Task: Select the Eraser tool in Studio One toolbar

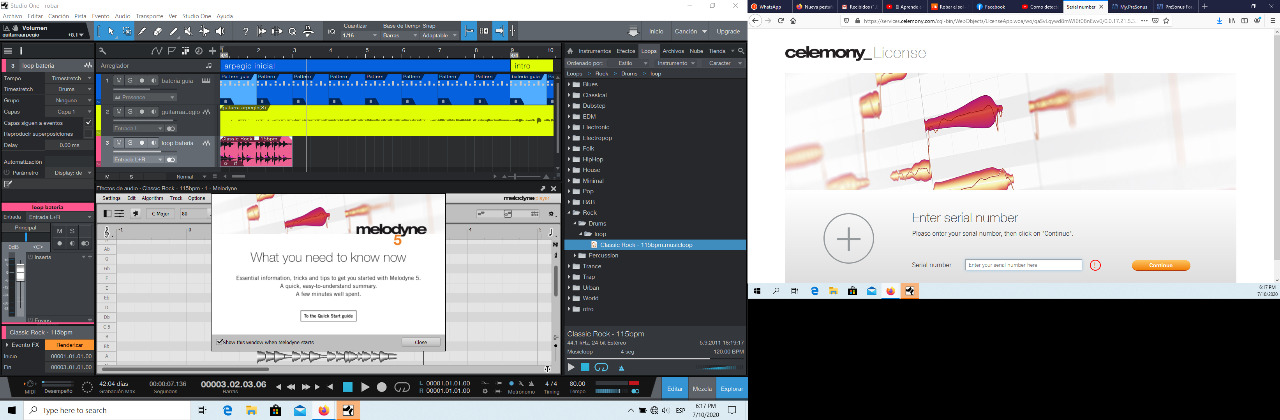Action: click(x=158, y=31)
